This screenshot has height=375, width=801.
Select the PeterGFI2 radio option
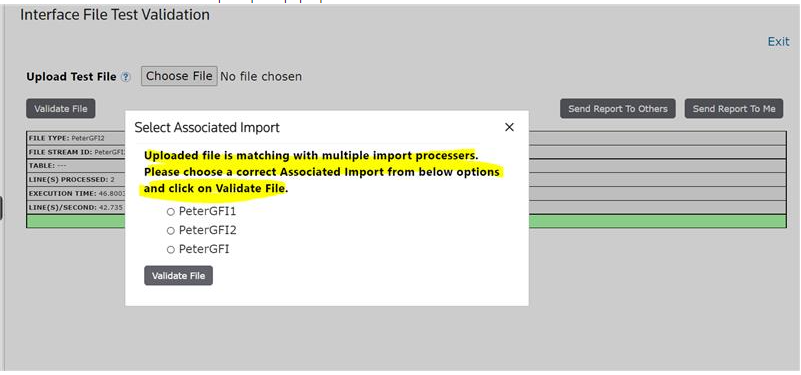pos(171,231)
